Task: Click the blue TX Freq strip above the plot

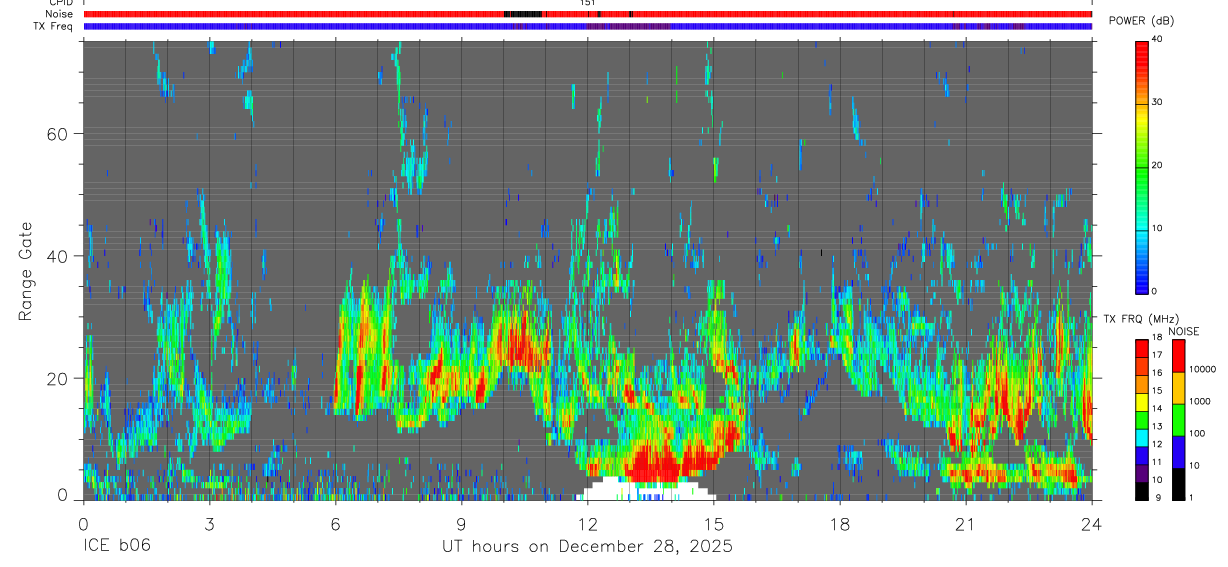Action: (x=588, y=26)
